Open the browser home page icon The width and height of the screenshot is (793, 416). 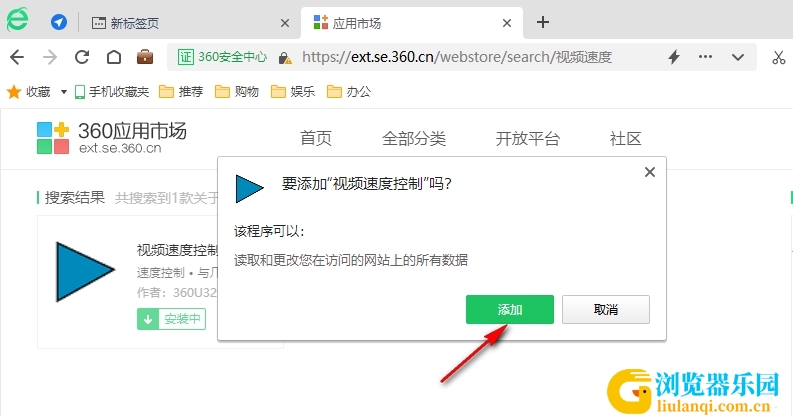coord(114,57)
